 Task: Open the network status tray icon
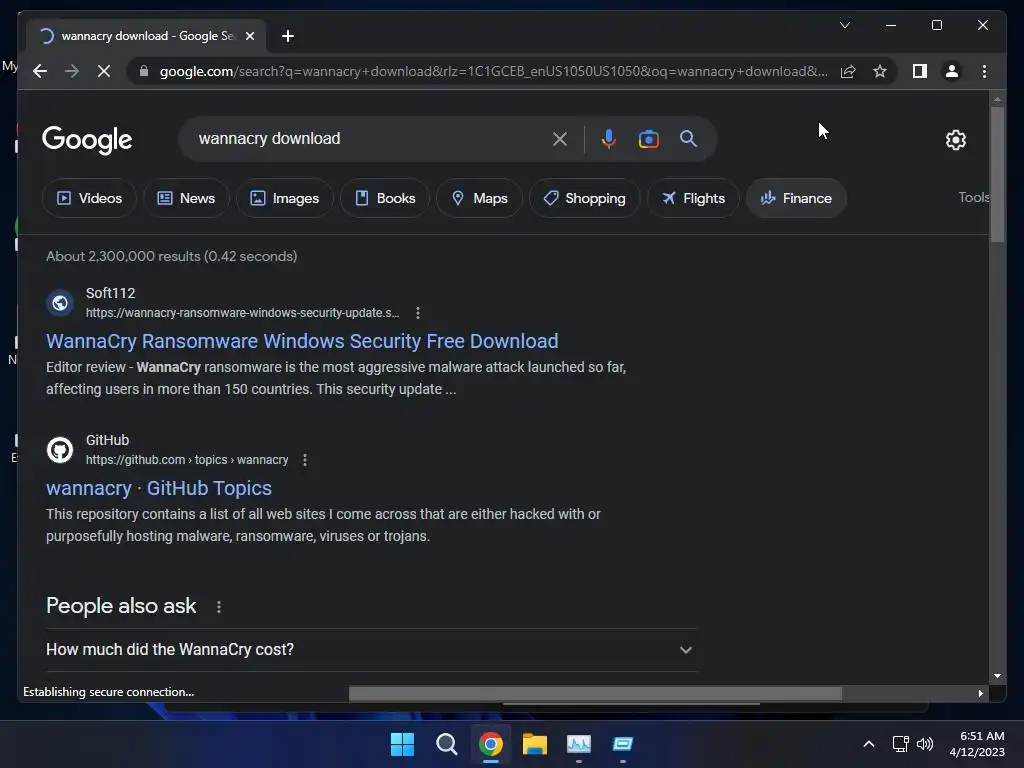coord(901,744)
